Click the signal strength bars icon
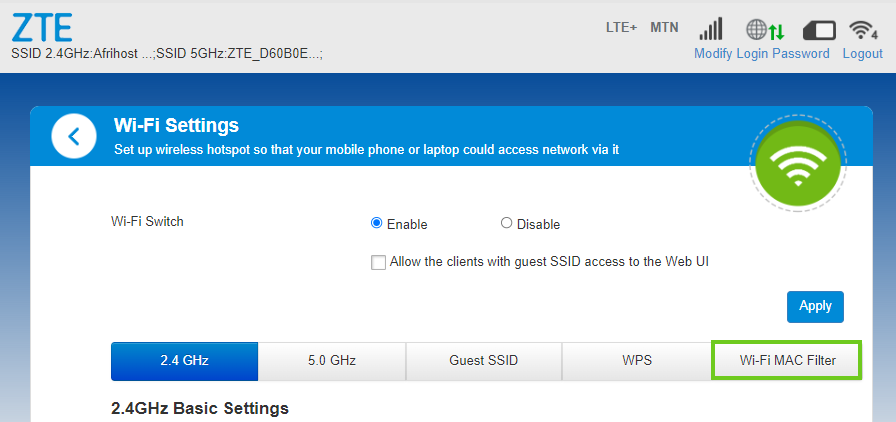This screenshot has height=422, width=896. pos(711,28)
